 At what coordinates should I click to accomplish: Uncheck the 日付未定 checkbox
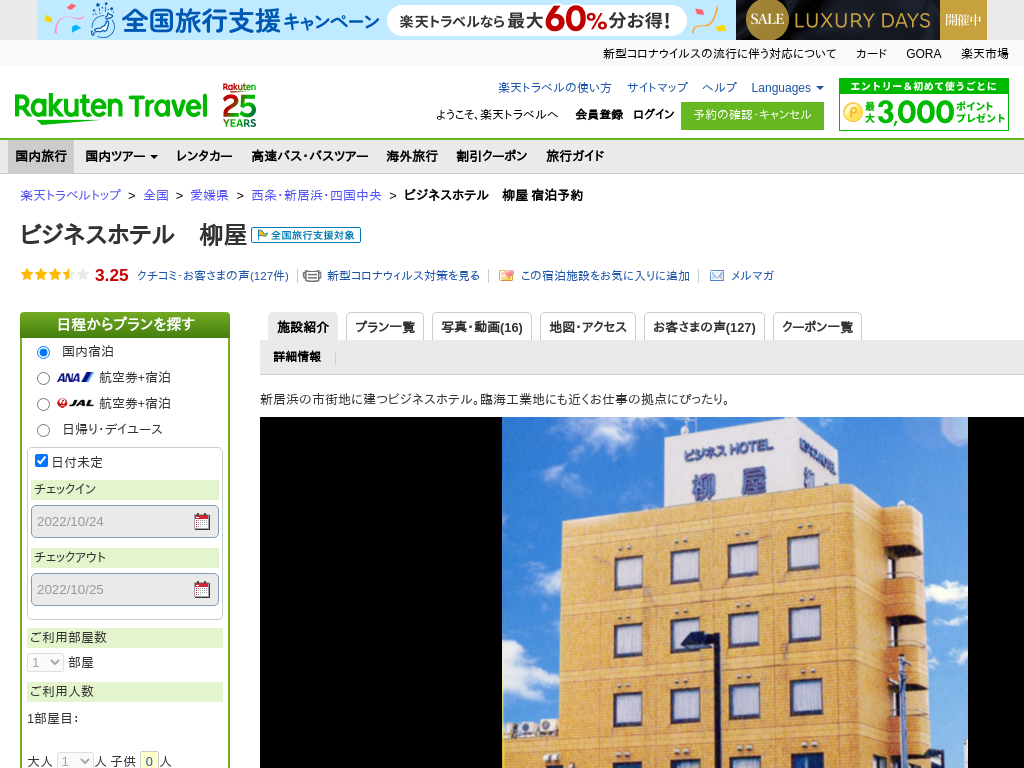[41, 461]
